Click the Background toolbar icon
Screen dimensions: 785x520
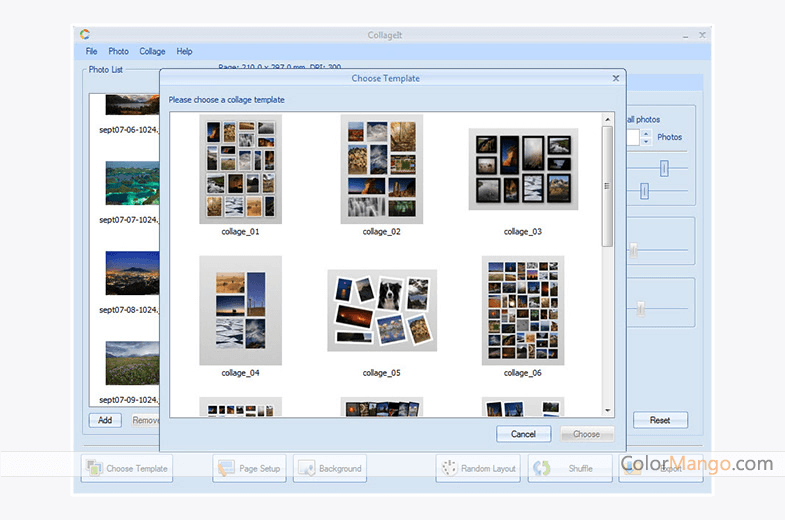point(306,468)
